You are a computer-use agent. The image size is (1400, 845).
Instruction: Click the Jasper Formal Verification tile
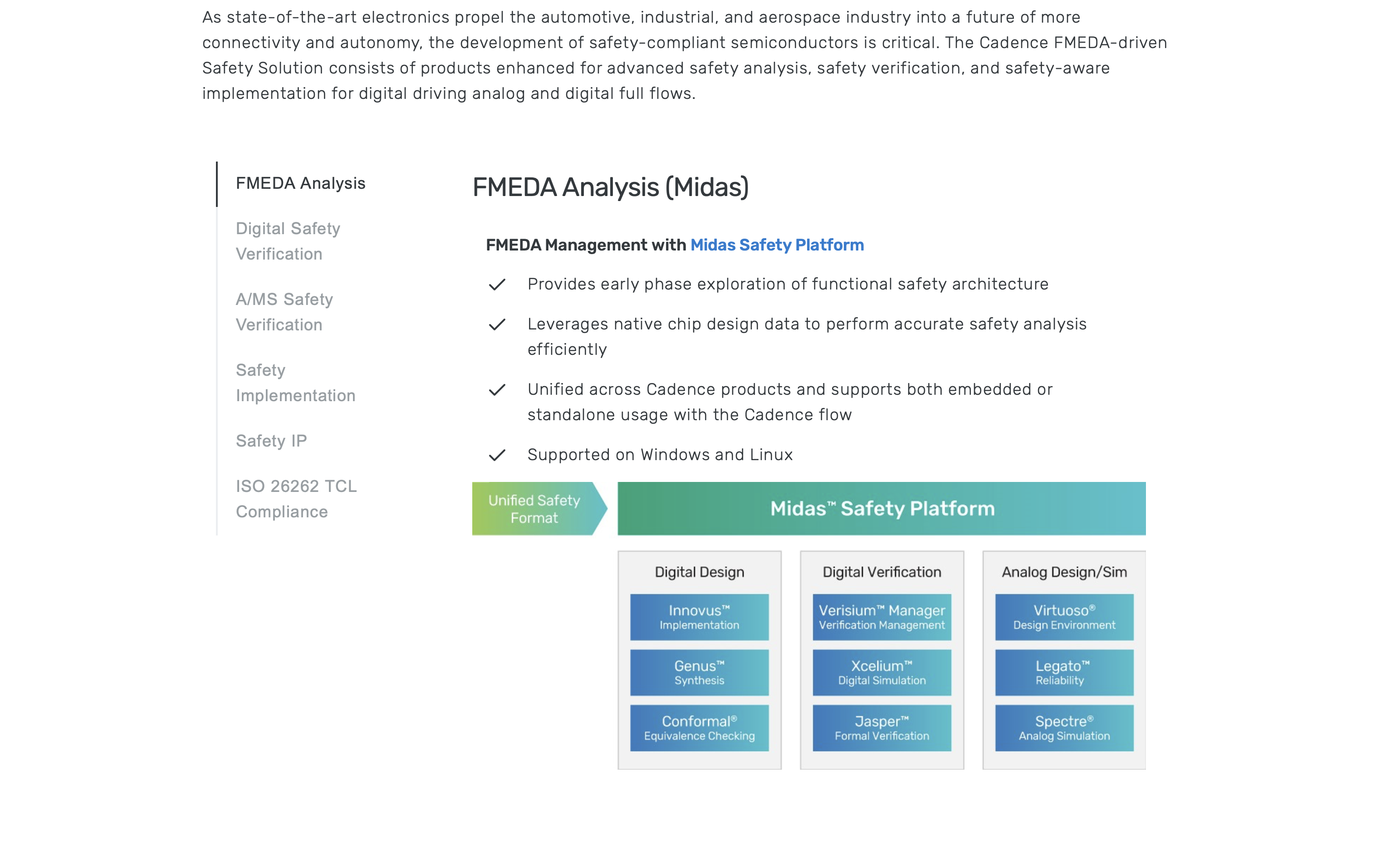pyautogui.click(x=882, y=728)
